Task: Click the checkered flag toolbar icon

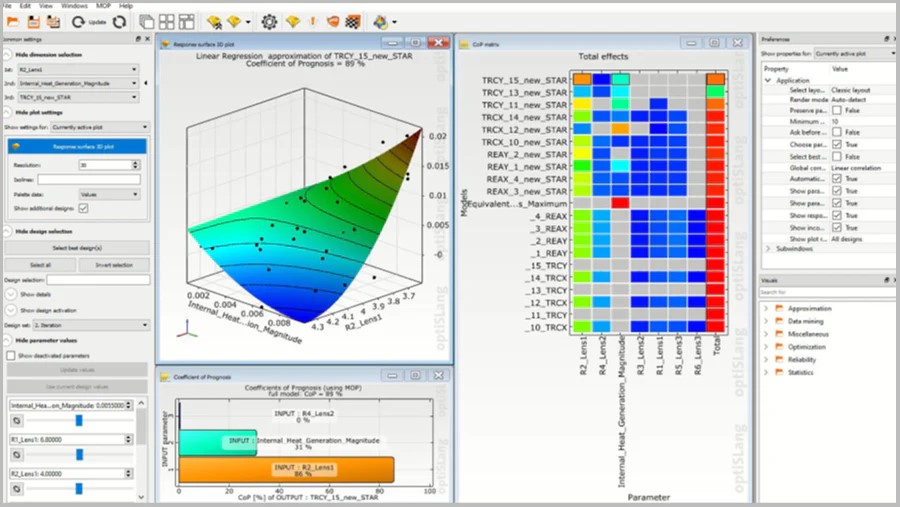Action: pos(351,21)
